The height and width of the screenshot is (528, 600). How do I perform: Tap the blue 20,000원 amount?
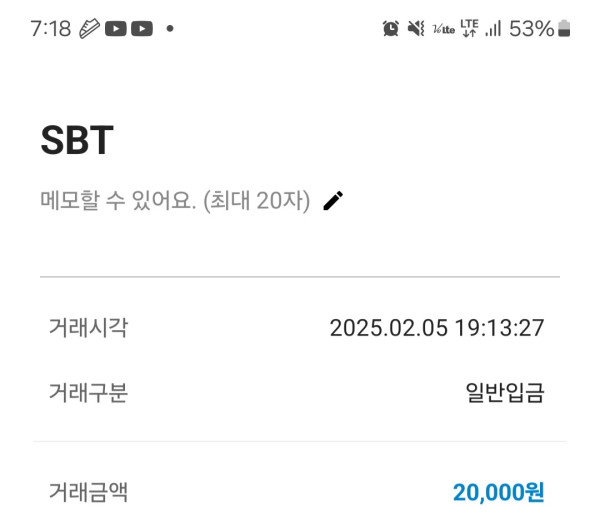(x=498, y=492)
